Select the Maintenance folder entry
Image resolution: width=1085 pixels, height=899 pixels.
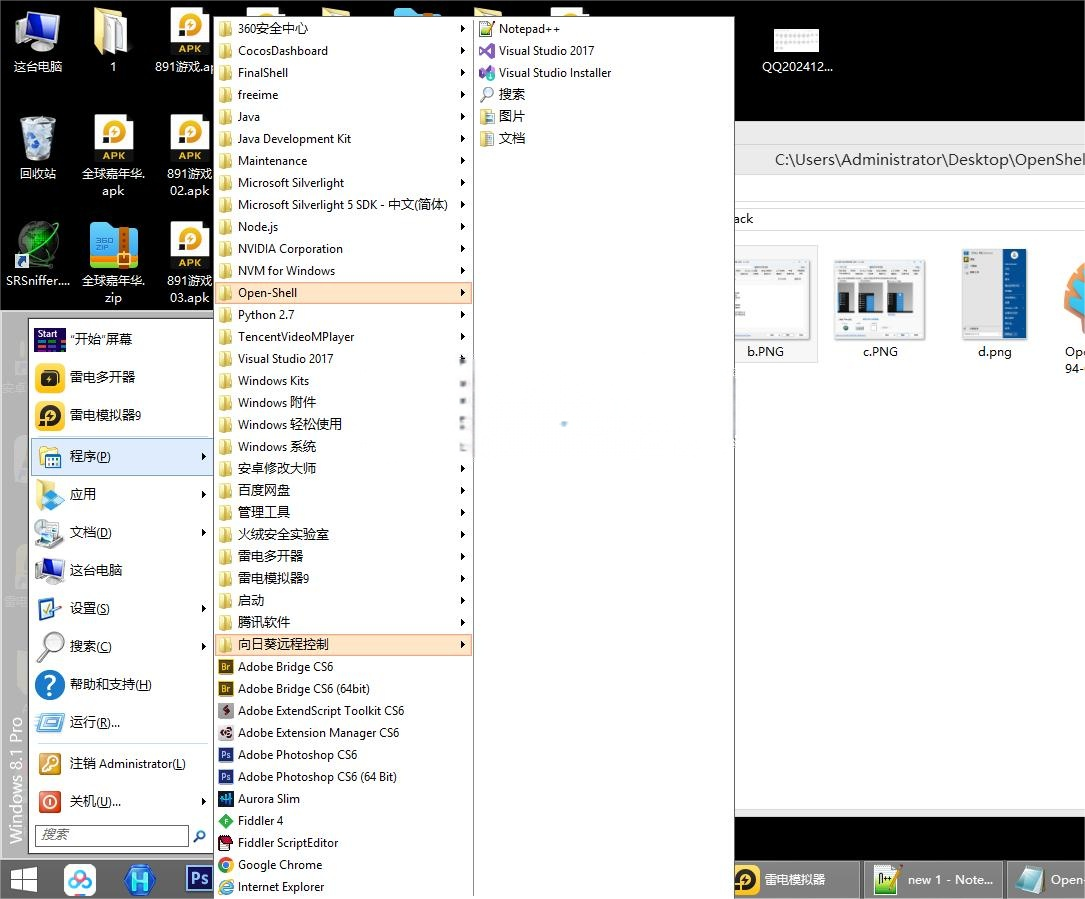coord(344,161)
